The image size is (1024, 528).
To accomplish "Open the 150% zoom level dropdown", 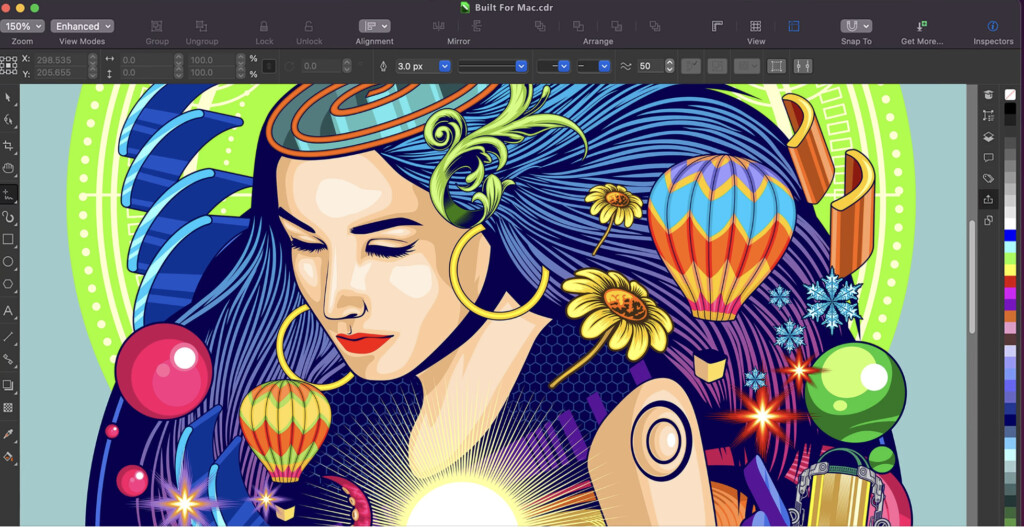I will click(22, 26).
